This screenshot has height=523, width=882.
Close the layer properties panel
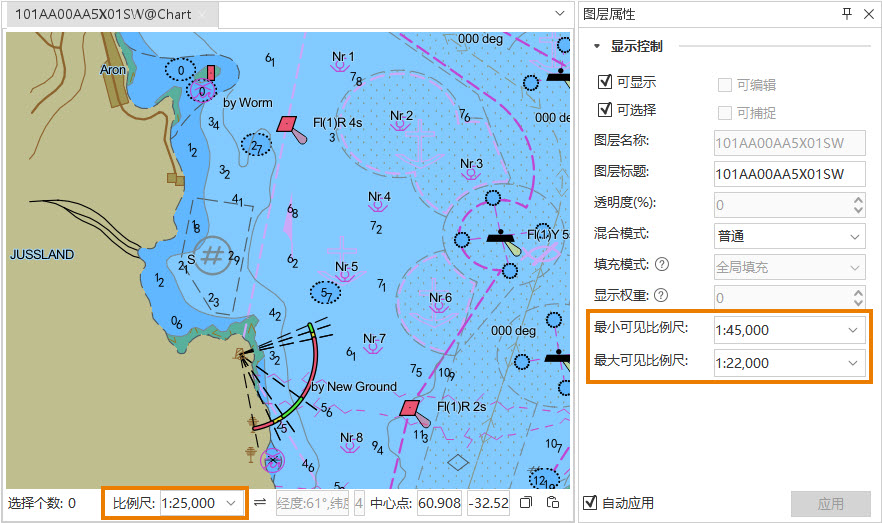pos(867,14)
